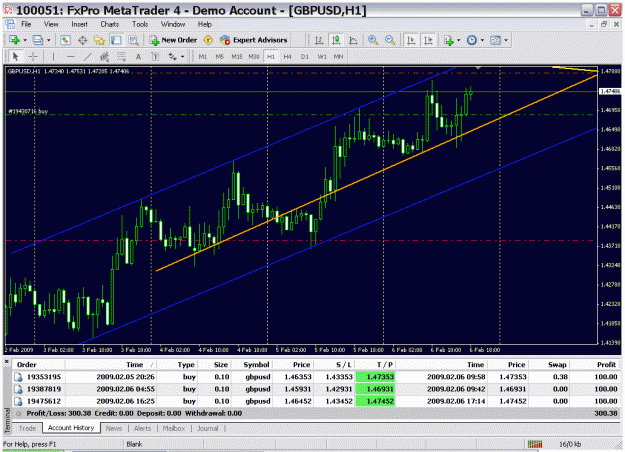Image resolution: width=625 pixels, height=452 pixels.
Task: Switch to the Journal tab
Action: [208, 428]
